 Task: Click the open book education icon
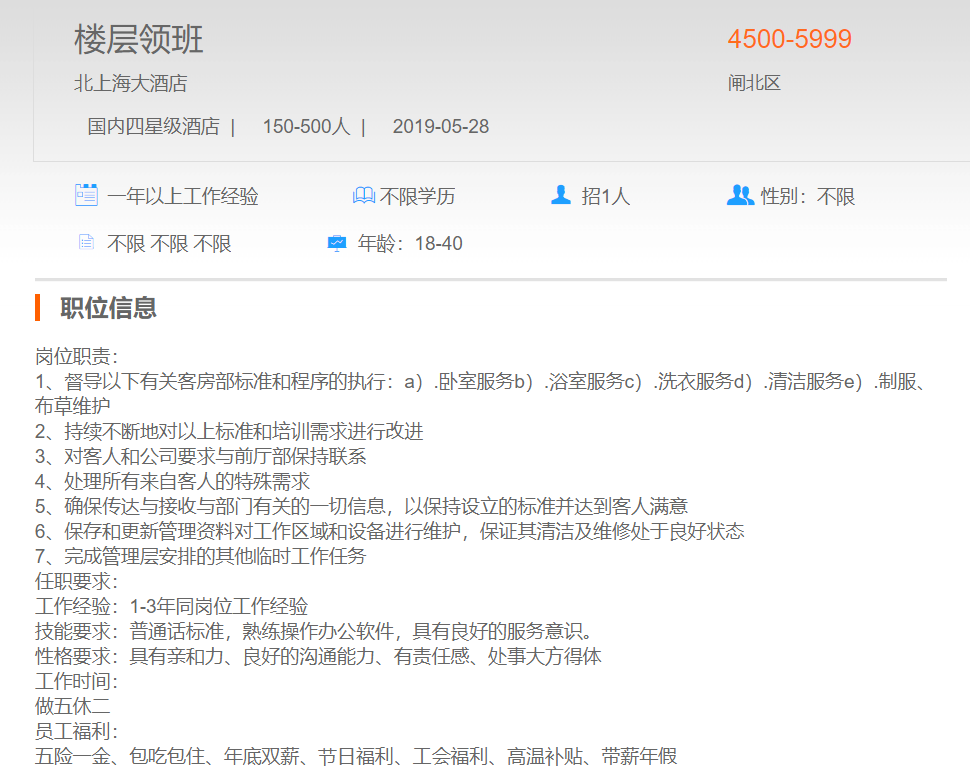tap(363, 196)
